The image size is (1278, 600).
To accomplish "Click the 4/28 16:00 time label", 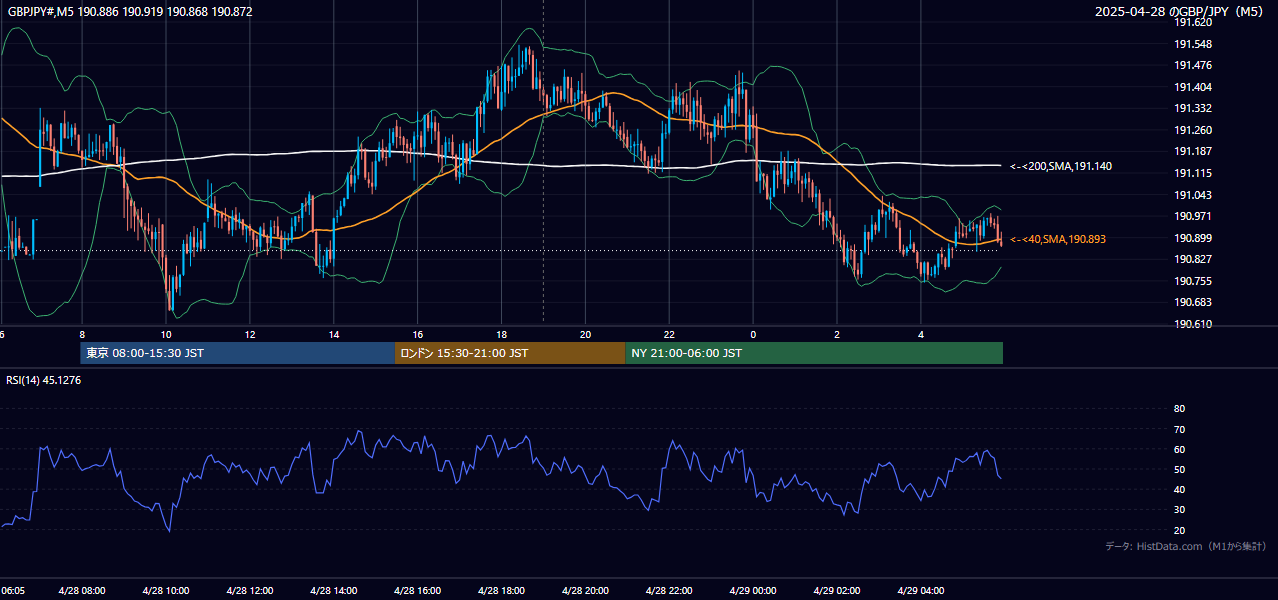I will (418, 591).
